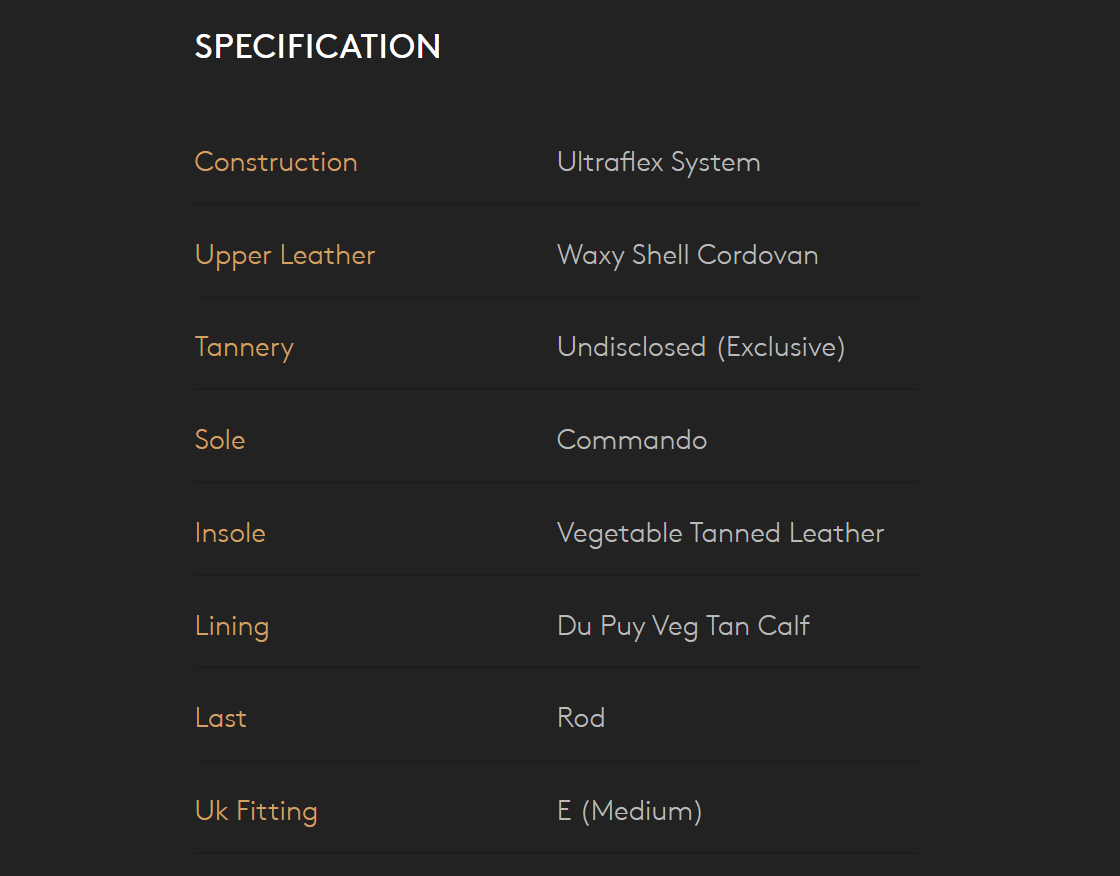Select the Last spec label

click(x=221, y=718)
